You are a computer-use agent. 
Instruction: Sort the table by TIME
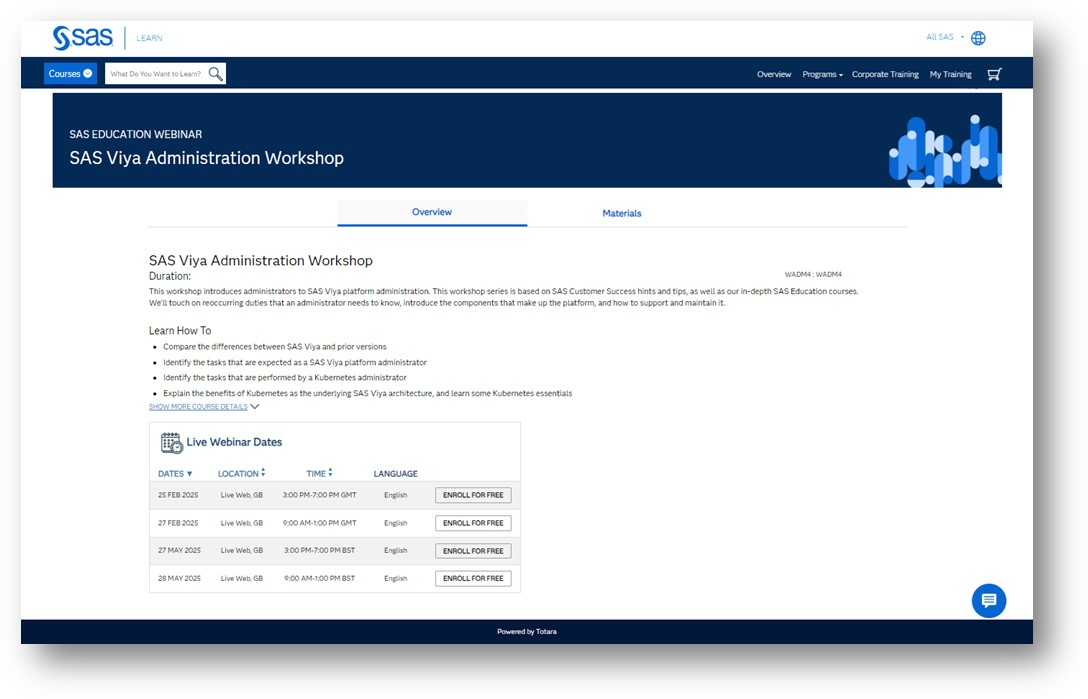pos(317,473)
